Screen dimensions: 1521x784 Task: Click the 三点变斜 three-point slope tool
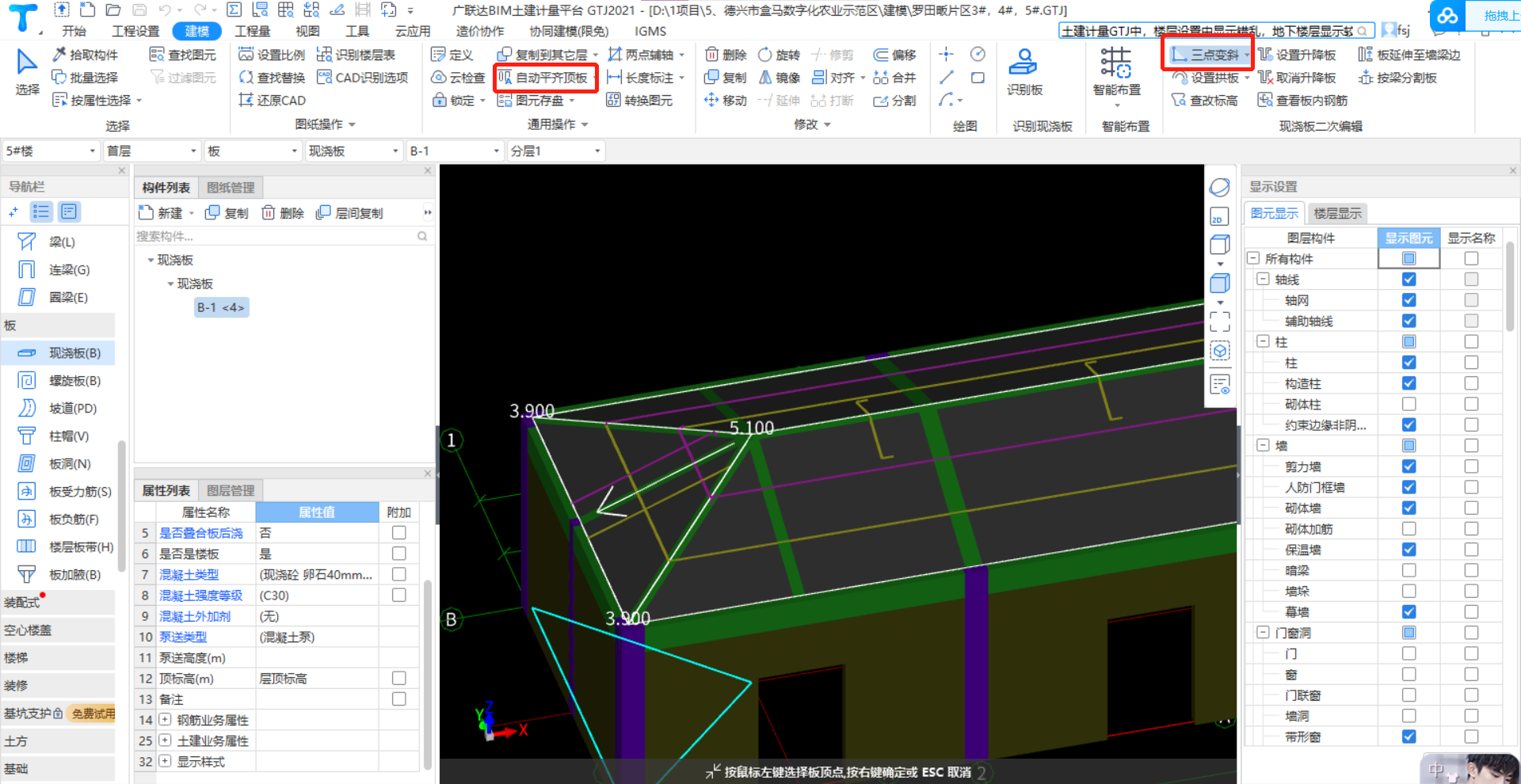click(1205, 55)
